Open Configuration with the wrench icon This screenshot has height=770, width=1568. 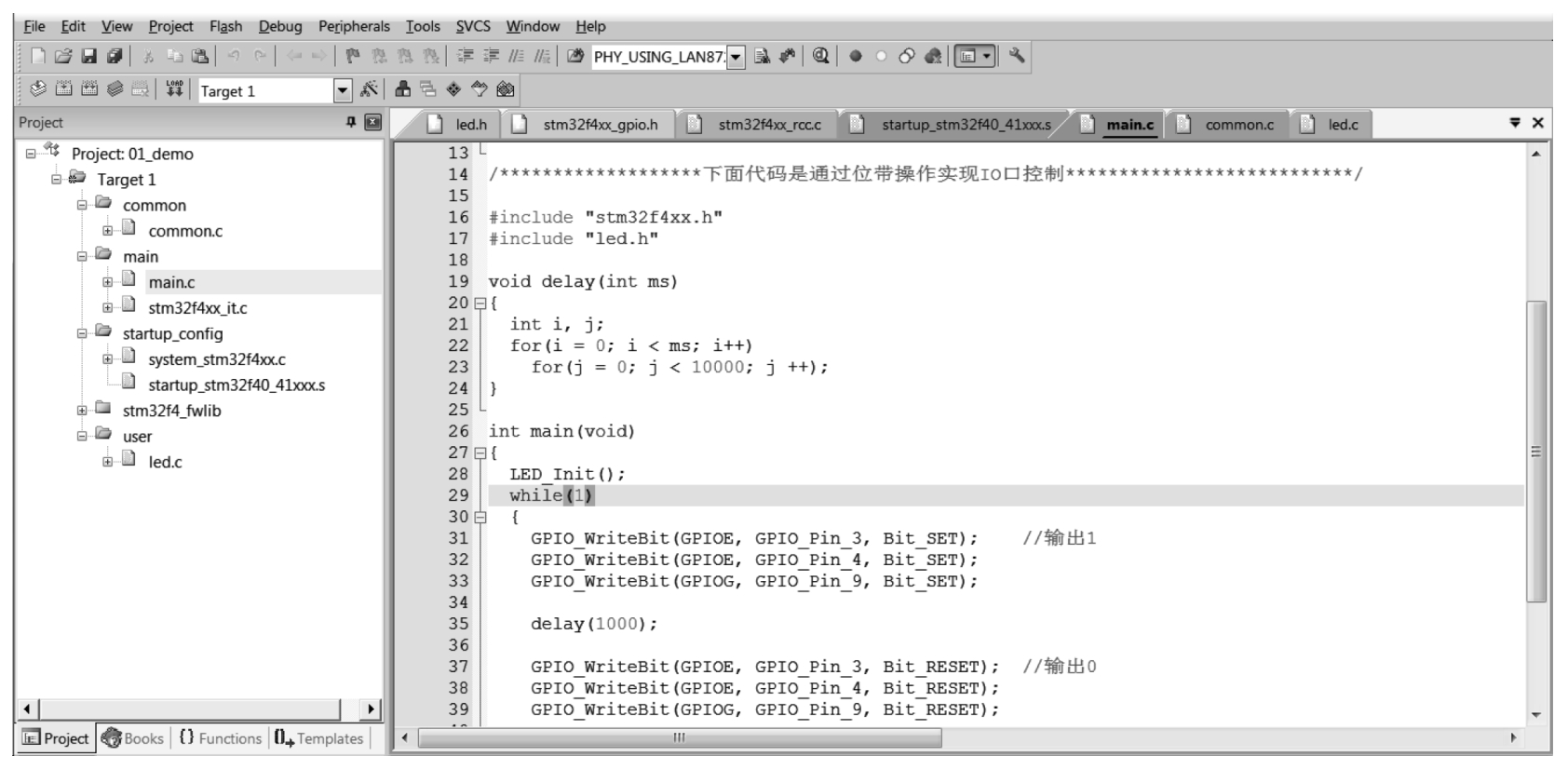coord(1017,56)
